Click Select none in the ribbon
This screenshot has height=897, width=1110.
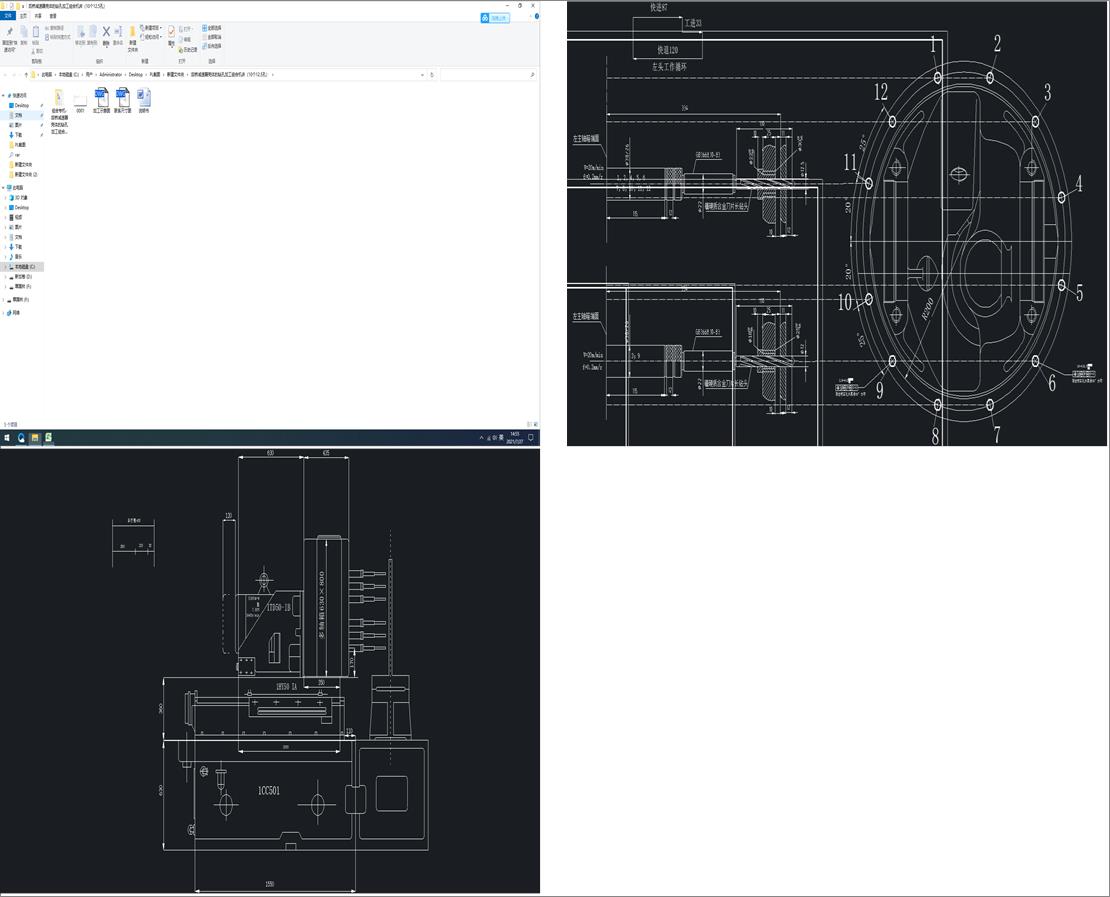click(x=212, y=37)
